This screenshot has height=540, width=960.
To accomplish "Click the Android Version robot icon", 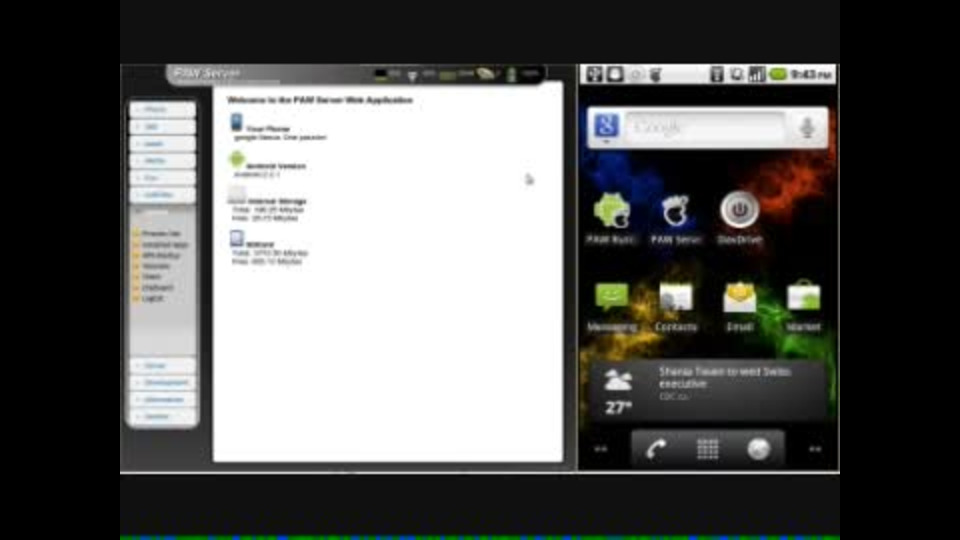I will (x=236, y=160).
